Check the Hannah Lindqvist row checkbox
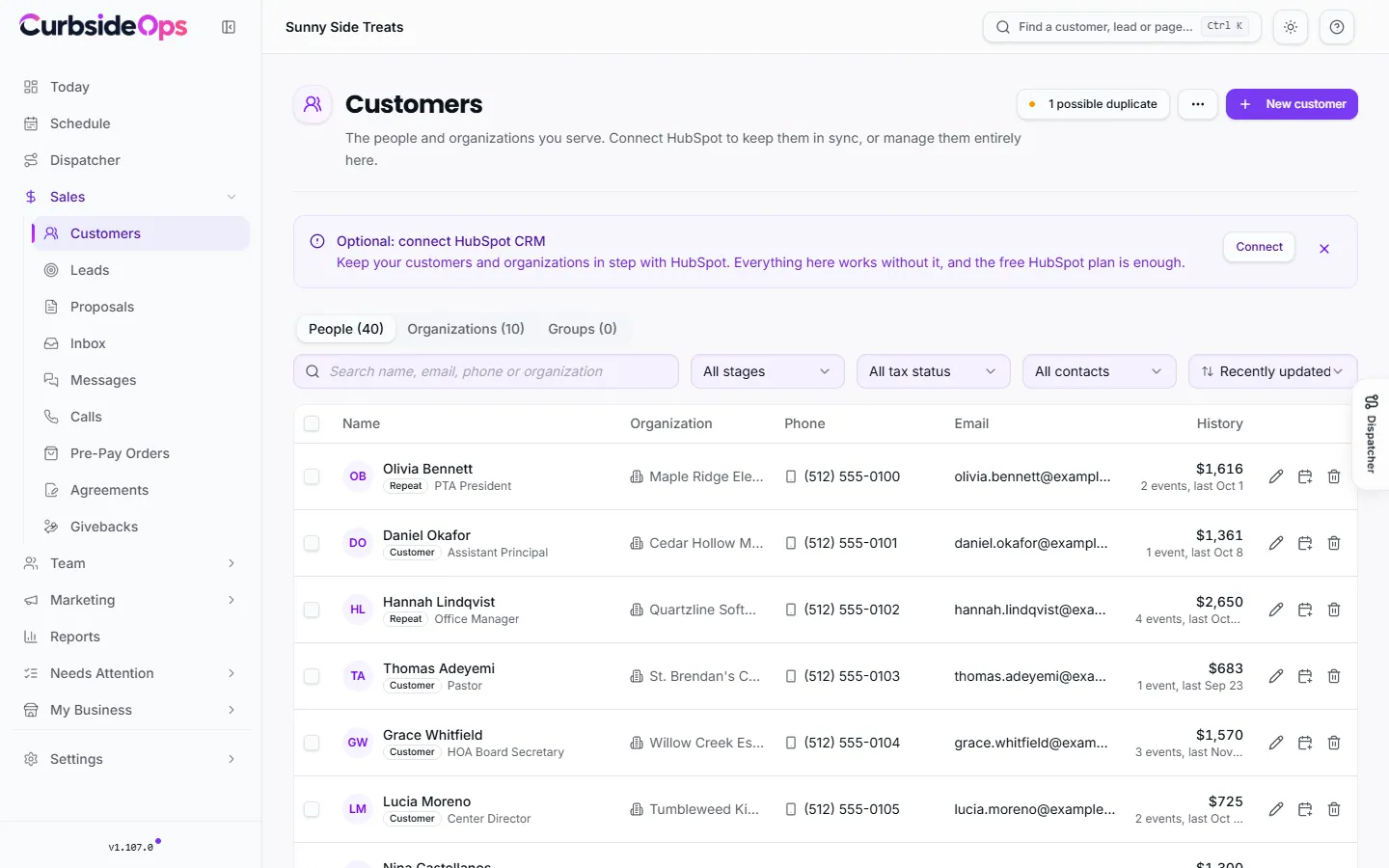This screenshot has width=1389, height=868. (312, 610)
